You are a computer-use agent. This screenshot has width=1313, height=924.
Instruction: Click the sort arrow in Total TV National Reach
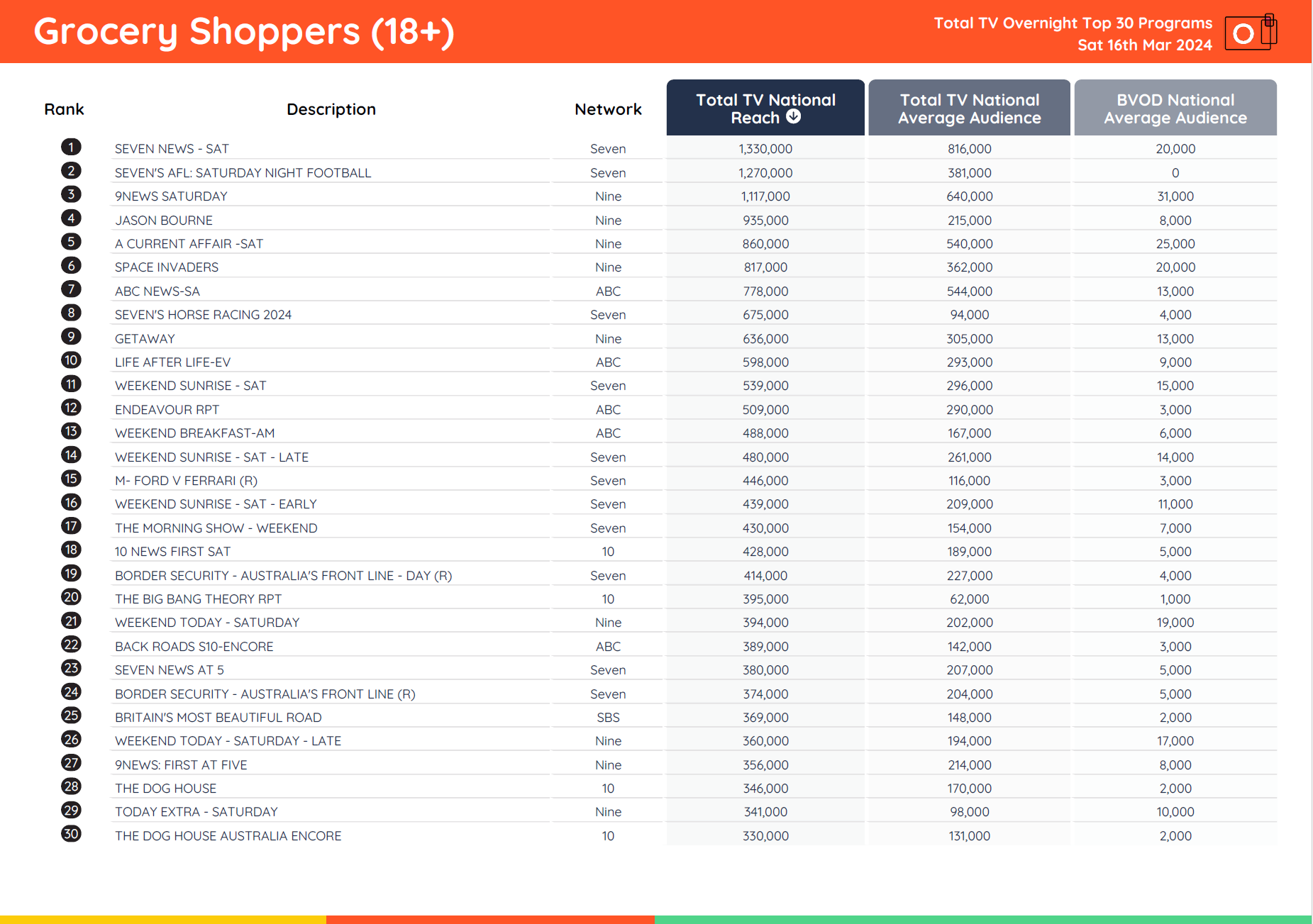pos(794,116)
